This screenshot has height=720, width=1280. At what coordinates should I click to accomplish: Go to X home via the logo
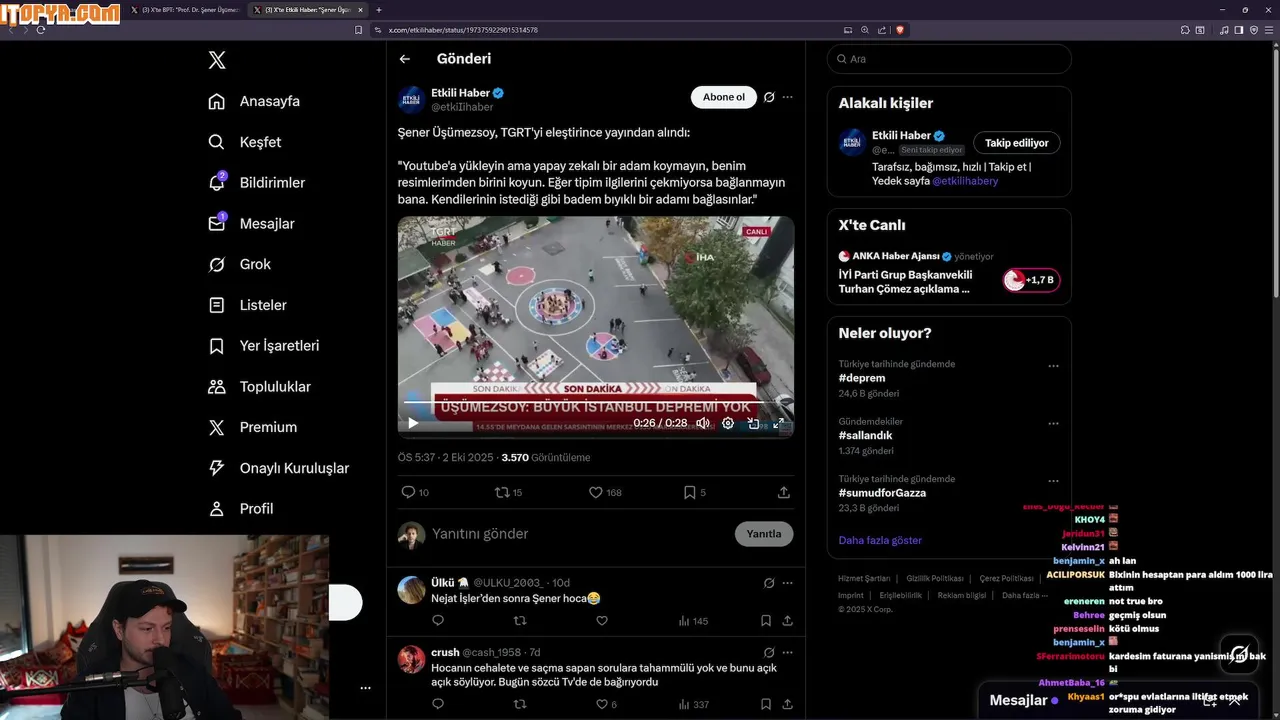tap(217, 60)
